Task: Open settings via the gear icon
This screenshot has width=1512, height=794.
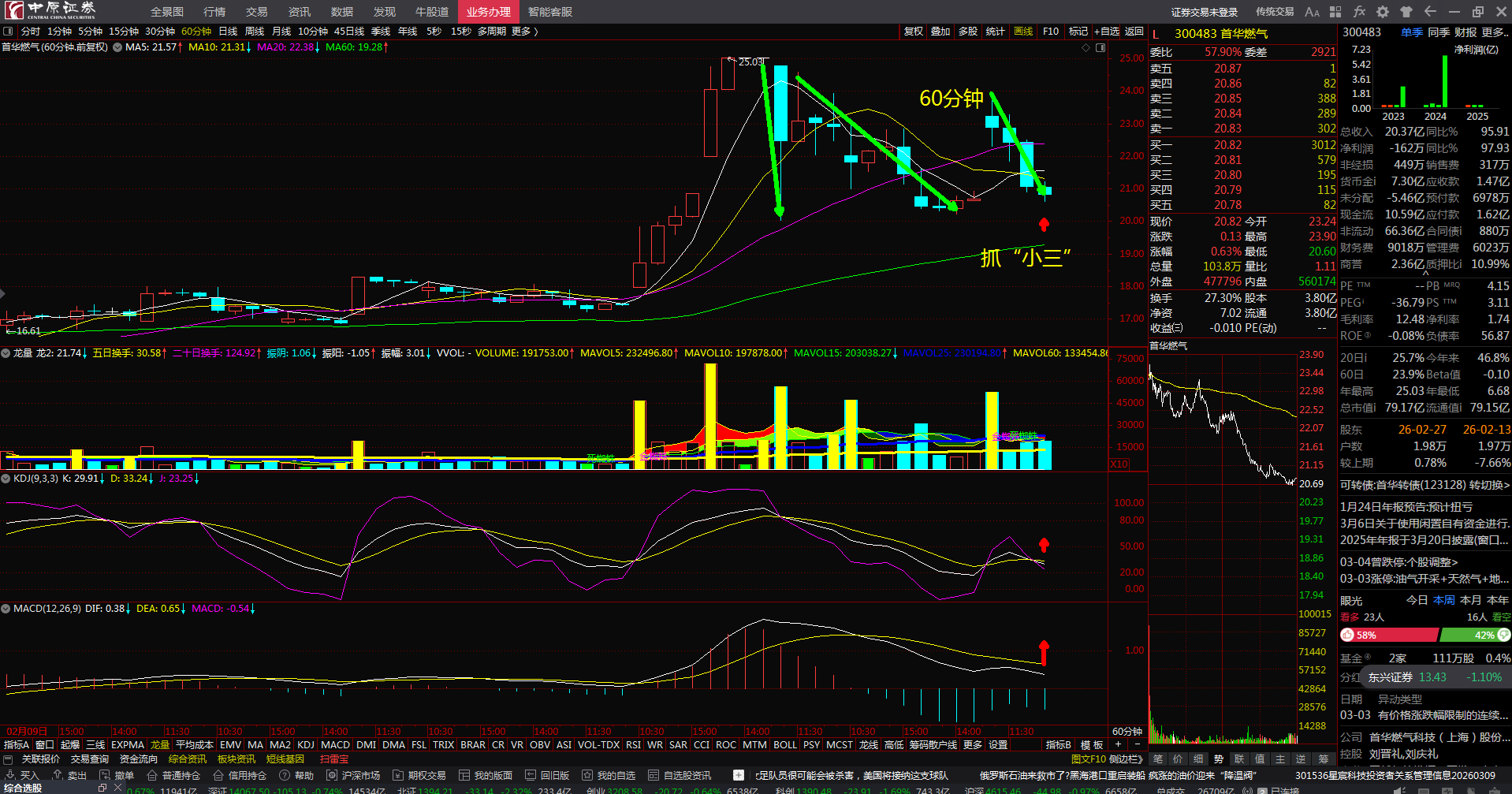Action: pos(1383,12)
